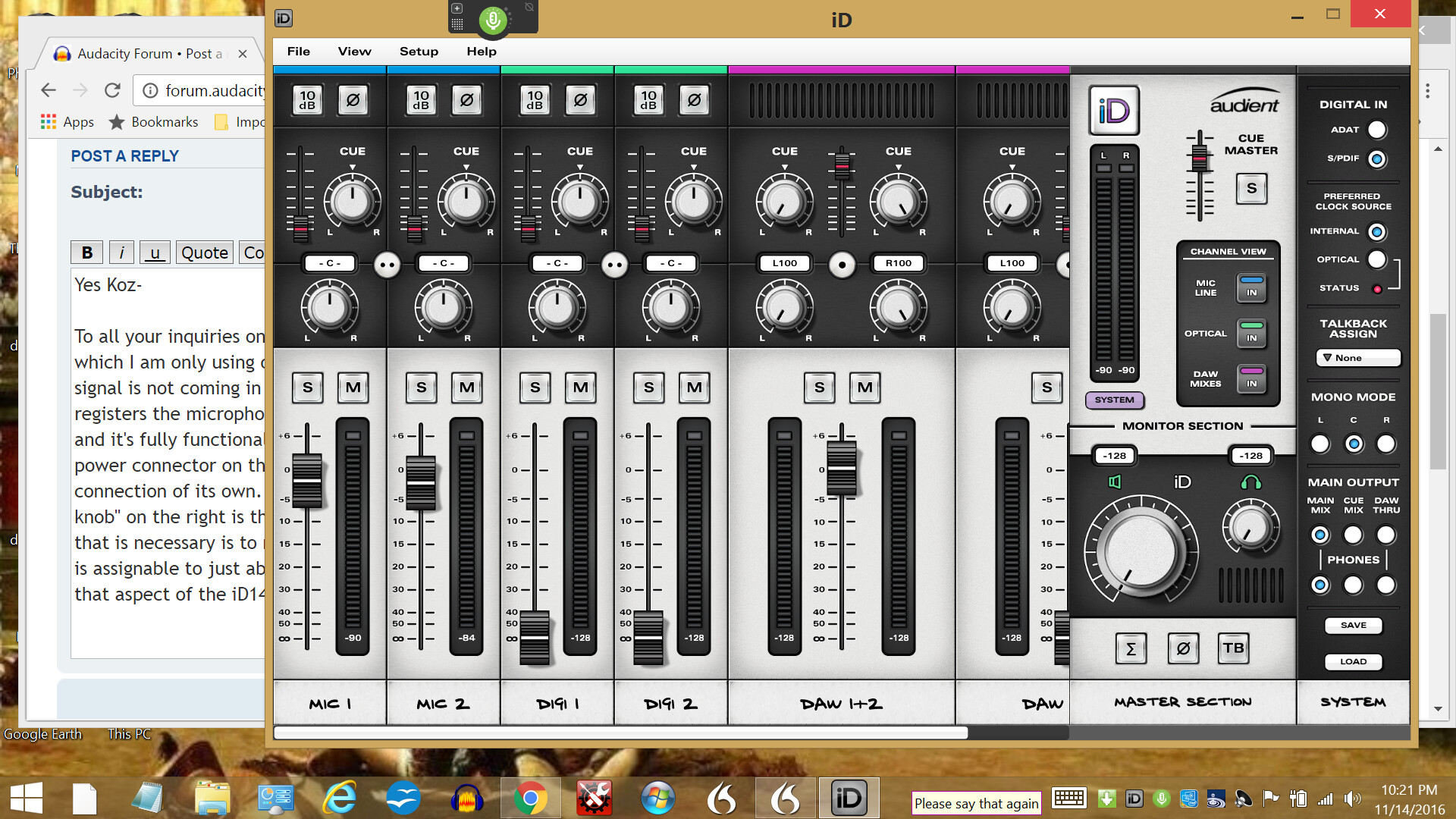Enable the talkback TB button in master section
Image resolution: width=1456 pixels, height=819 pixels.
pyautogui.click(x=1234, y=648)
